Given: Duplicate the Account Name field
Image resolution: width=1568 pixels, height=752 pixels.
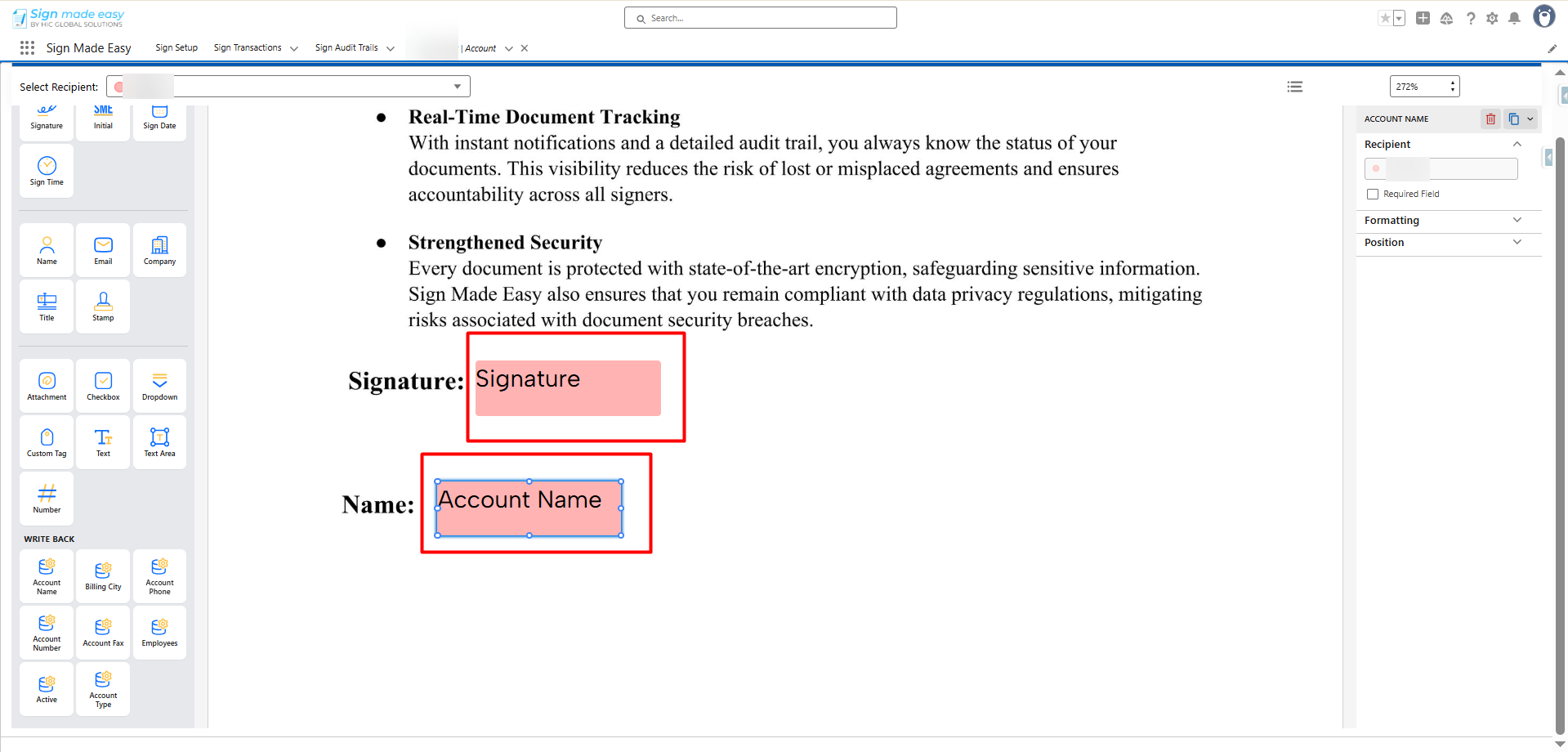Looking at the screenshot, I should click(1513, 119).
